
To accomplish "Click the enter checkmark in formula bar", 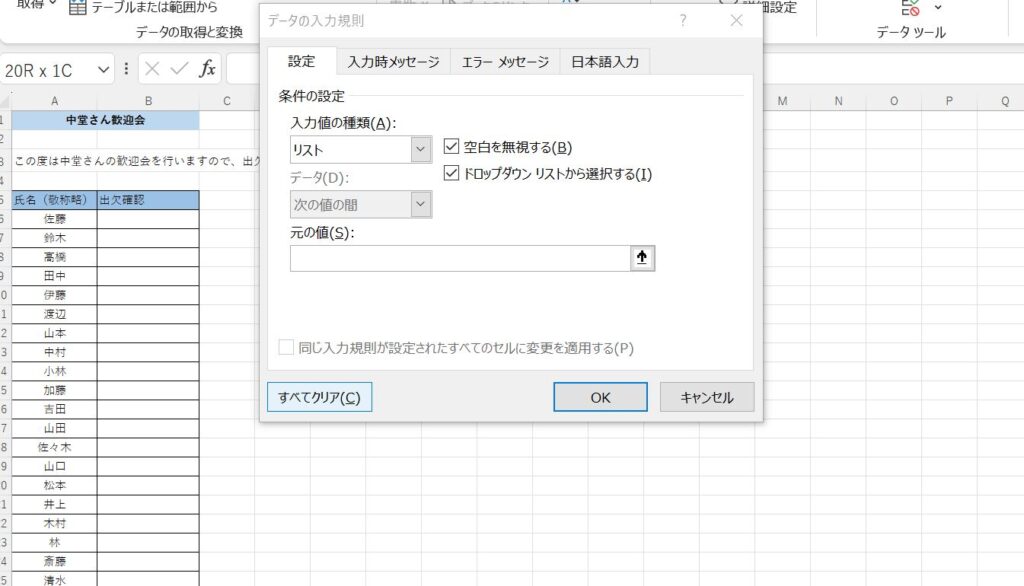I will [x=179, y=69].
